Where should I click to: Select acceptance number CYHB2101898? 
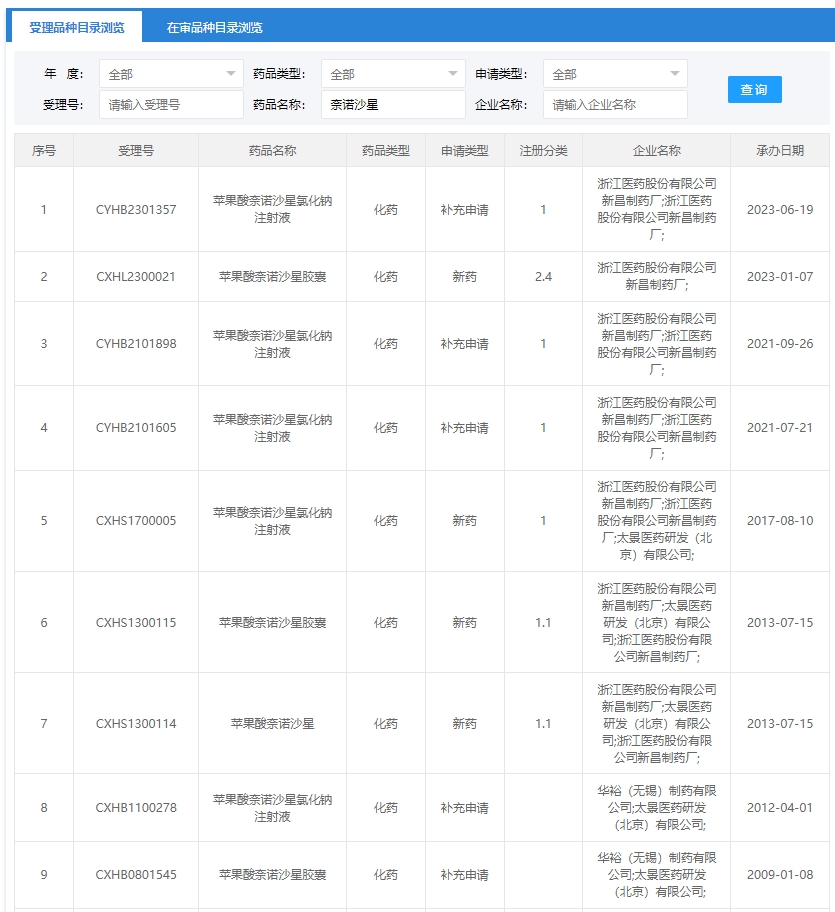pyautogui.click(x=136, y=344)
